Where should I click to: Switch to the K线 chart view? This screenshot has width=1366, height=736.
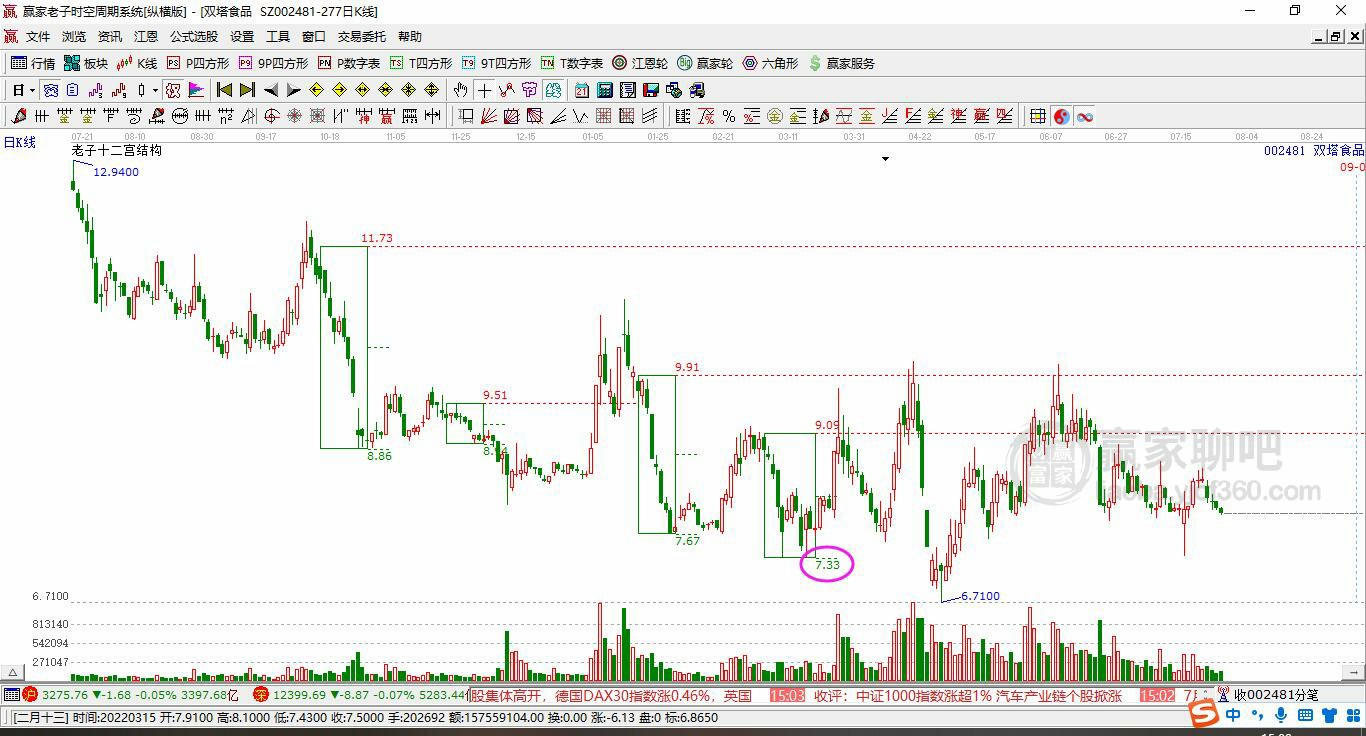[x=137, y=63]
